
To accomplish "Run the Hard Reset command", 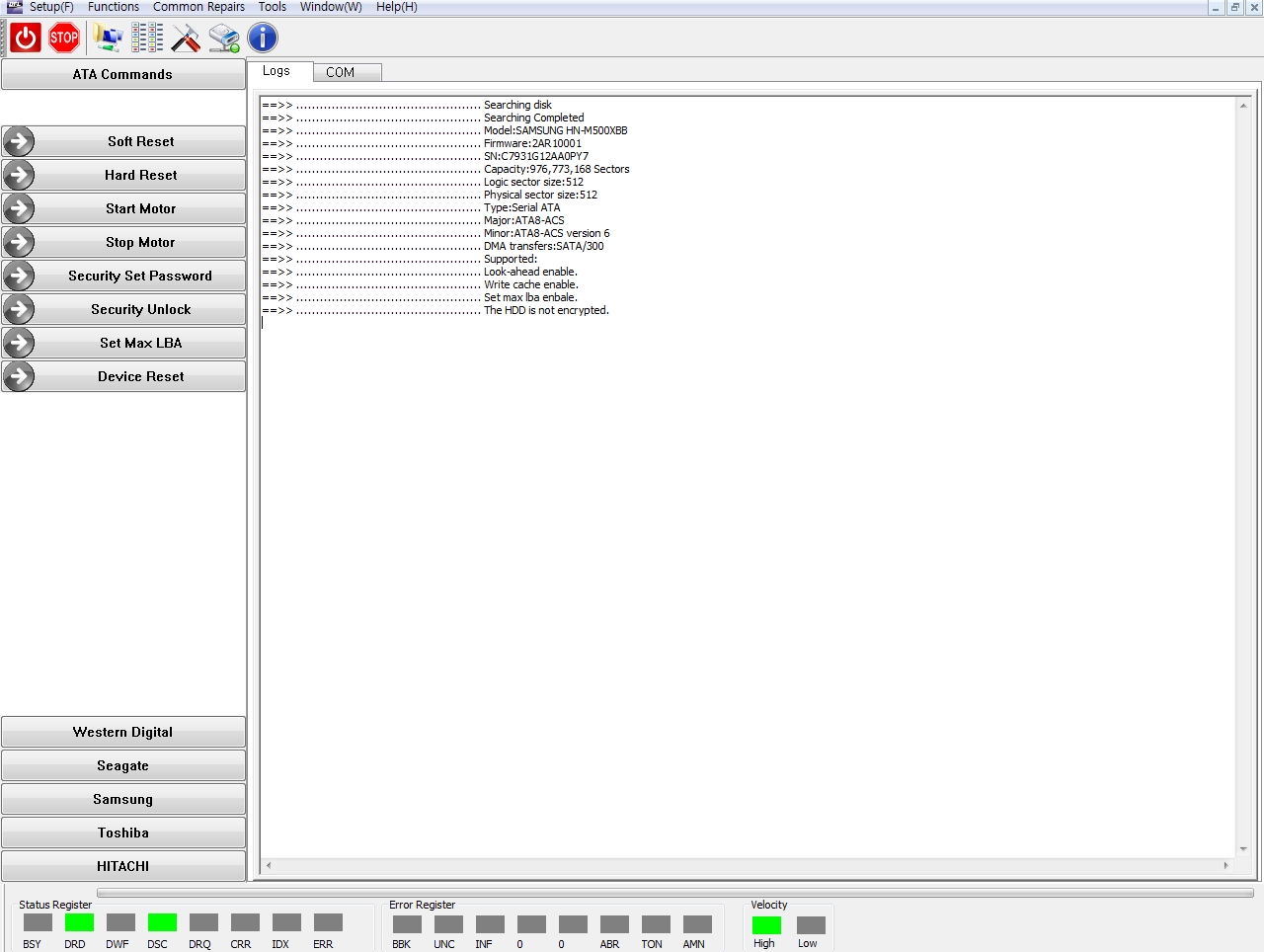I will tap(123, 175).
